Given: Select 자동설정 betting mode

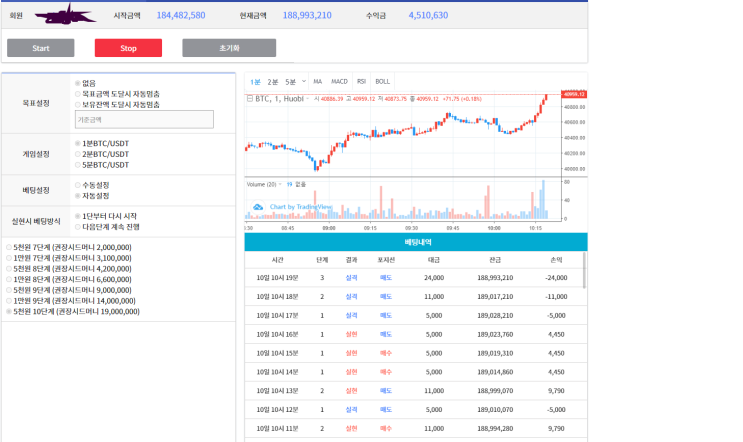Looking at the screenshot, I should 78,196.
